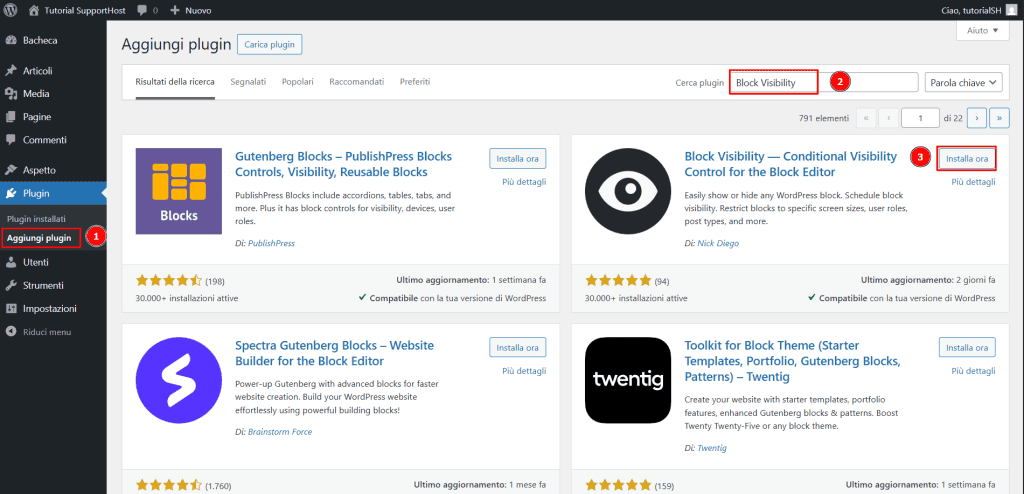Open the PublishPress author link
1024x494 pixels.
272,243
